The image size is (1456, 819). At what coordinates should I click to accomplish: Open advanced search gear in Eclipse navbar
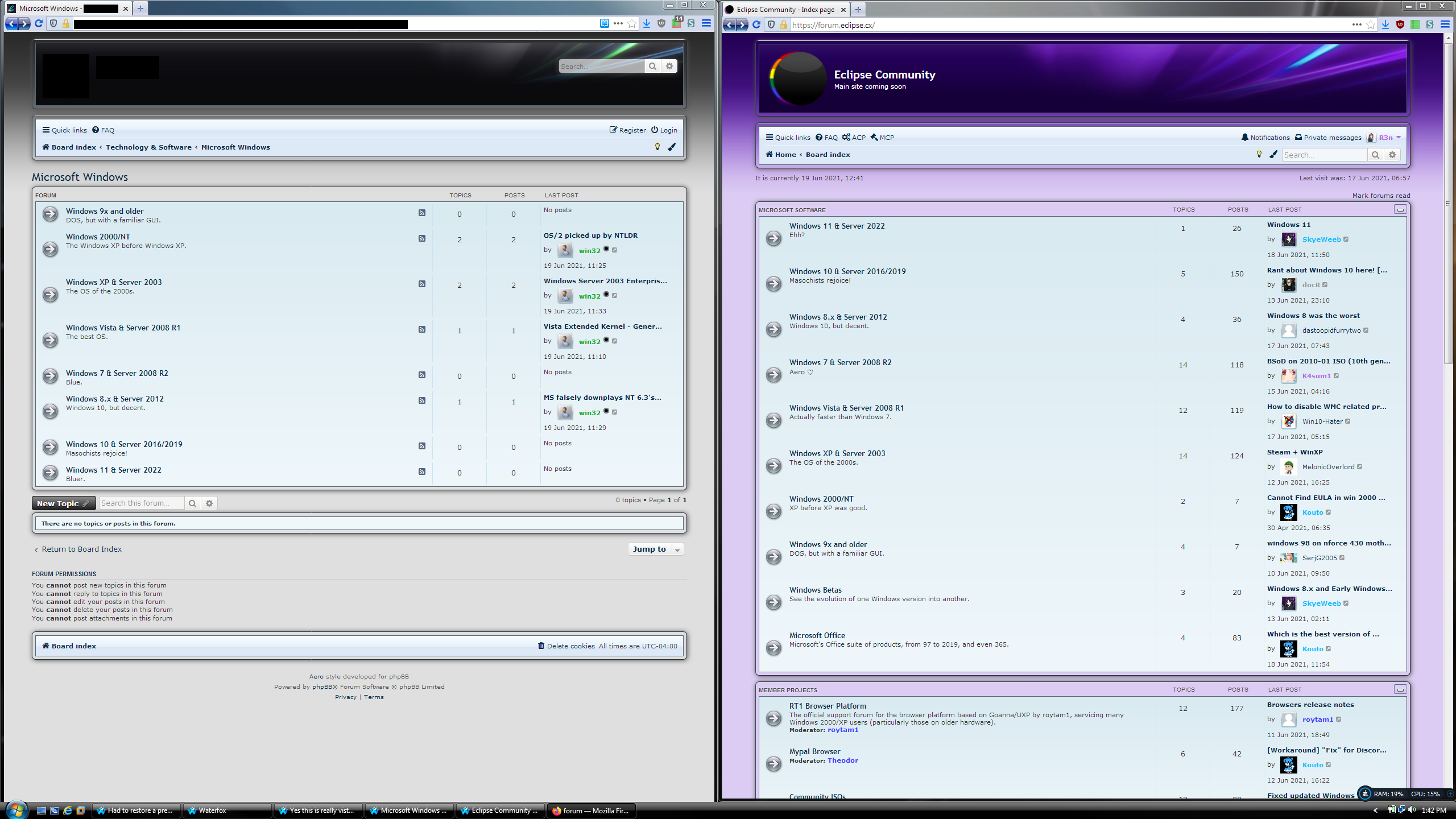pyautogui.click(x=1392, y=155)
